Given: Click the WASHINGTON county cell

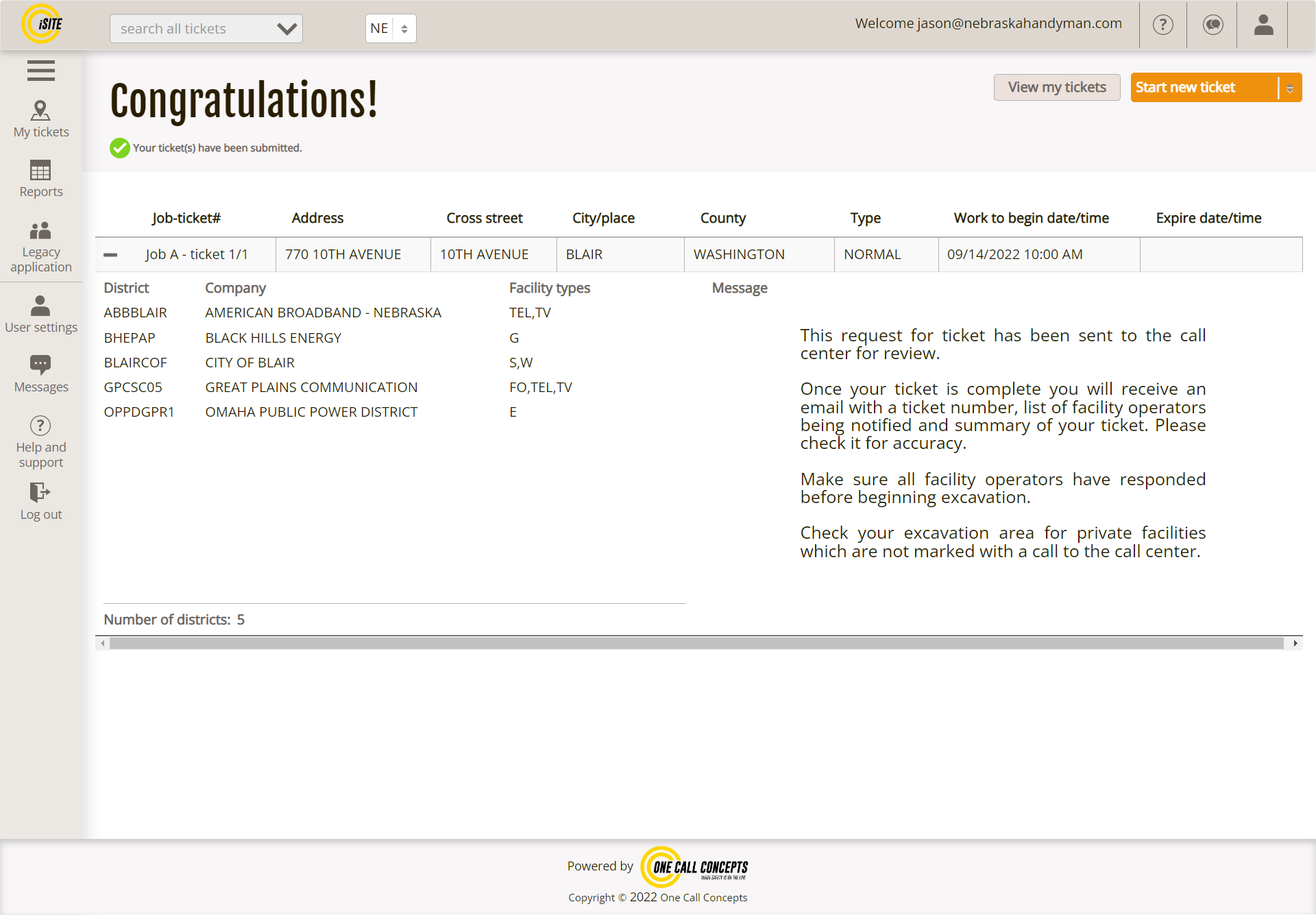Looking at the screenshot, I should 759,254.
